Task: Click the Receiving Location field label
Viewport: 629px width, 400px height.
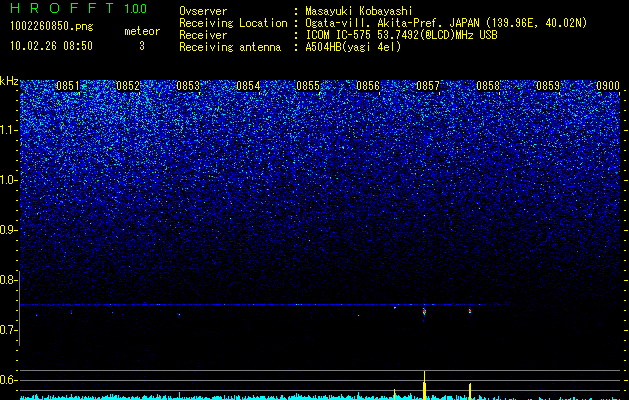Action: pyautogui.click(x=233, y=23)
